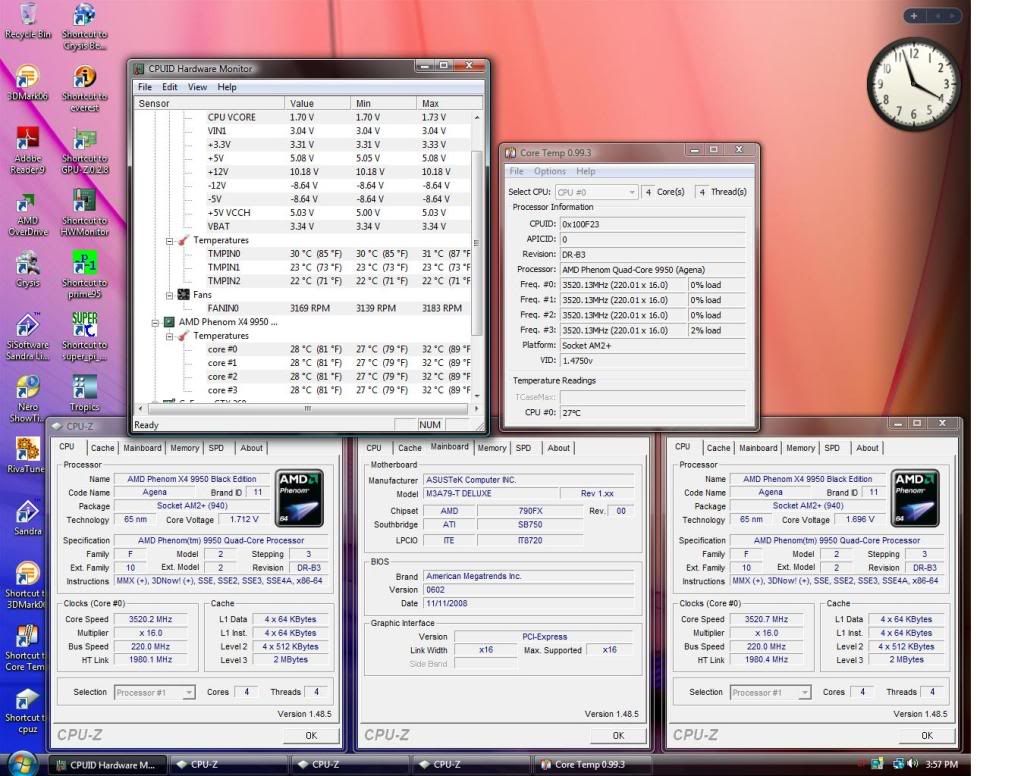Open View menu in CPUID Hardware Monitor
Viewport: 1024px width, 776px height.
[197, 87]
